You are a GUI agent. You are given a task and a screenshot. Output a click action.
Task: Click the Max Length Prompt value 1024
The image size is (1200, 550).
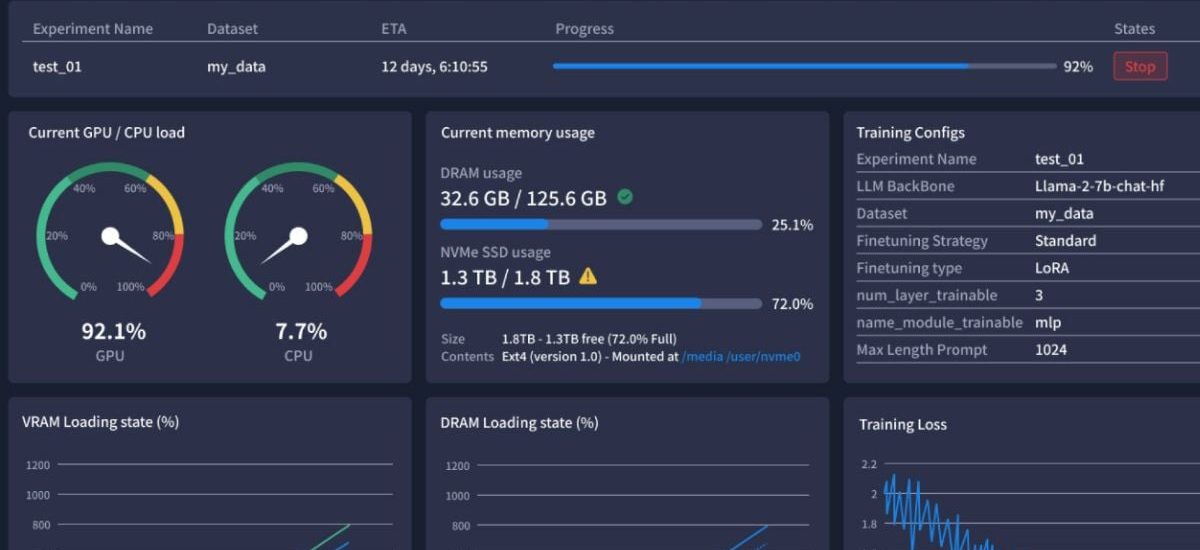point(1051,350)
